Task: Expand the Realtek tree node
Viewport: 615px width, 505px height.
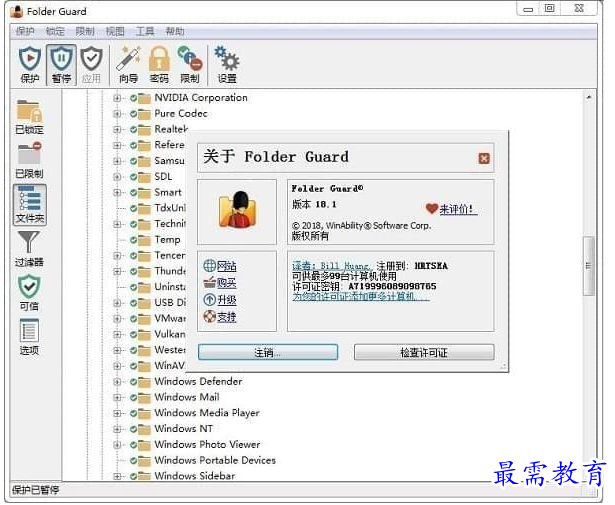Action: click(x=117, y=129)
